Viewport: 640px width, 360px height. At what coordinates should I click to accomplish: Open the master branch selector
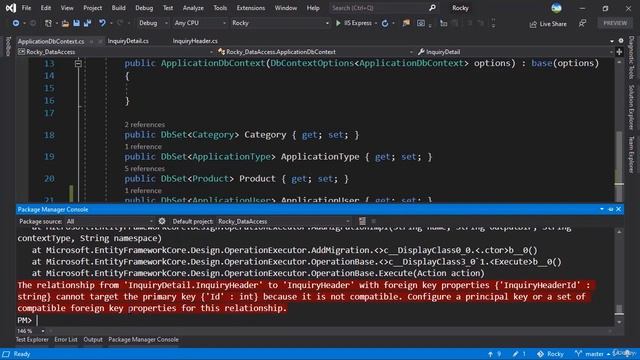click(592, 354)
